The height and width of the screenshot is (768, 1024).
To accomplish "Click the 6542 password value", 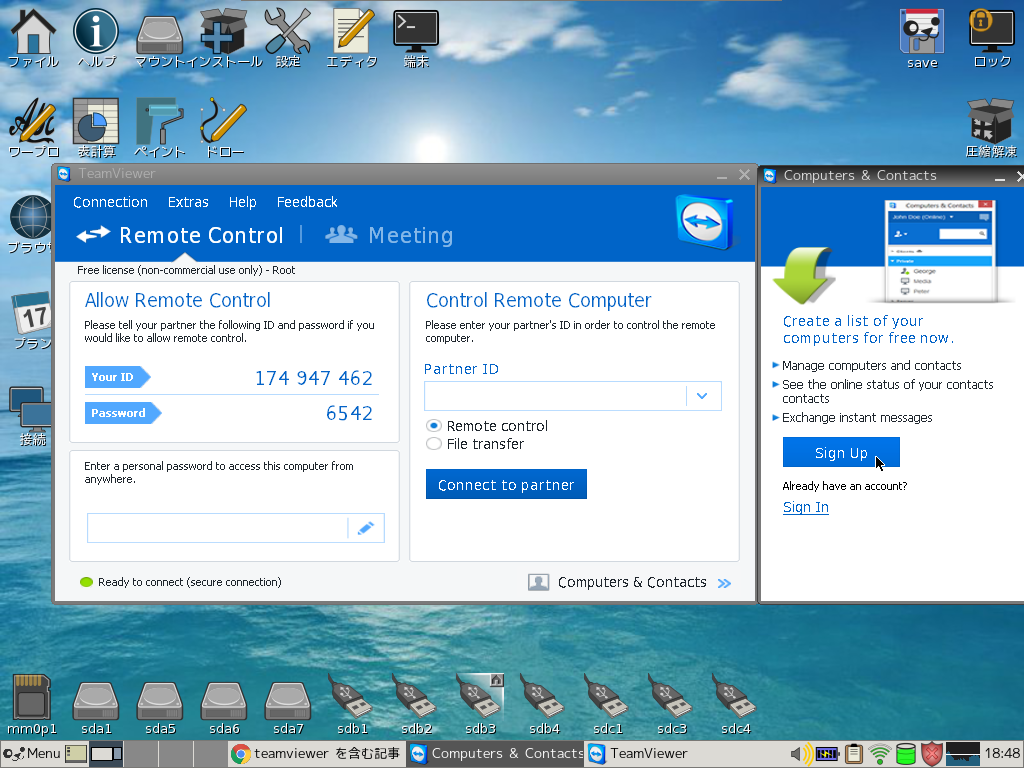I will tap(349, 413).
